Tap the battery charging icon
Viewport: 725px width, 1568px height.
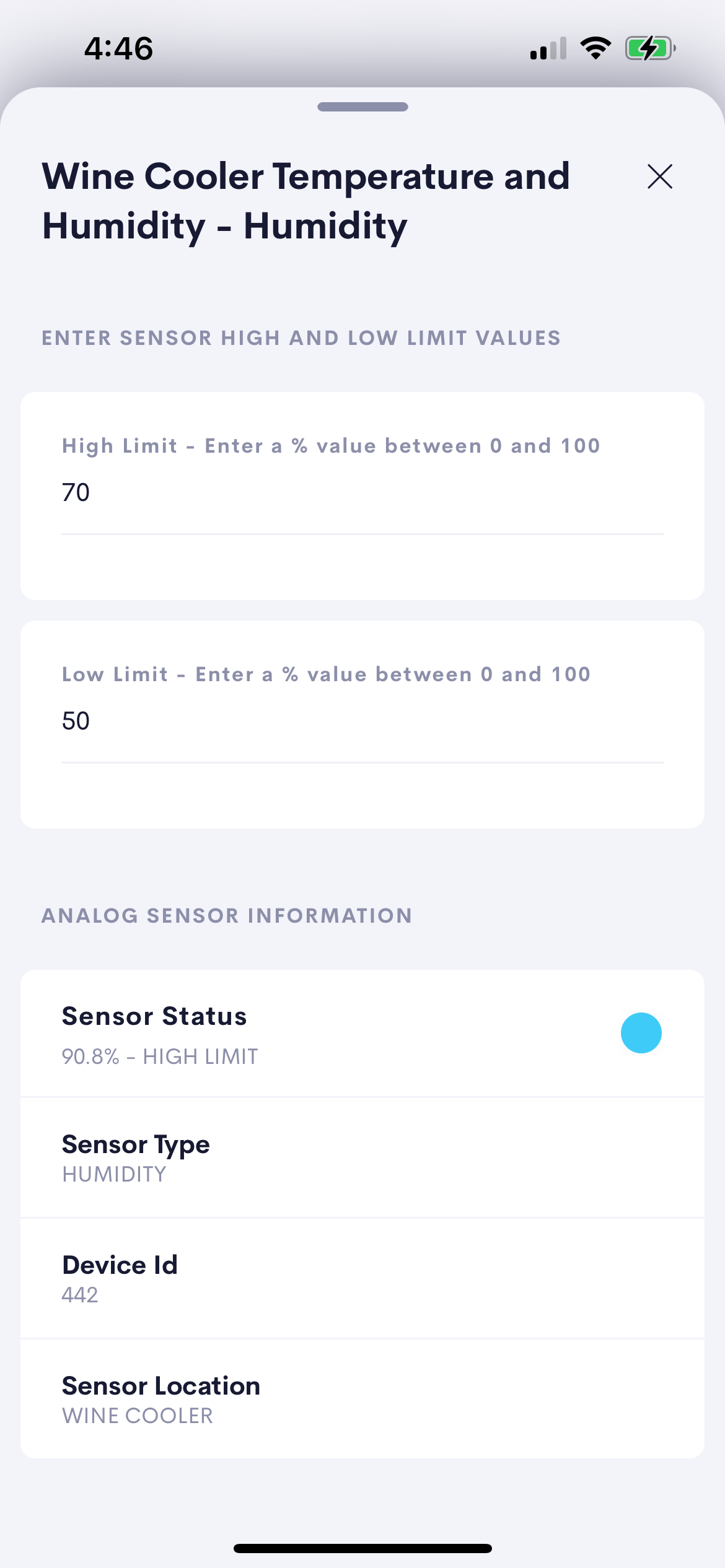649,48
